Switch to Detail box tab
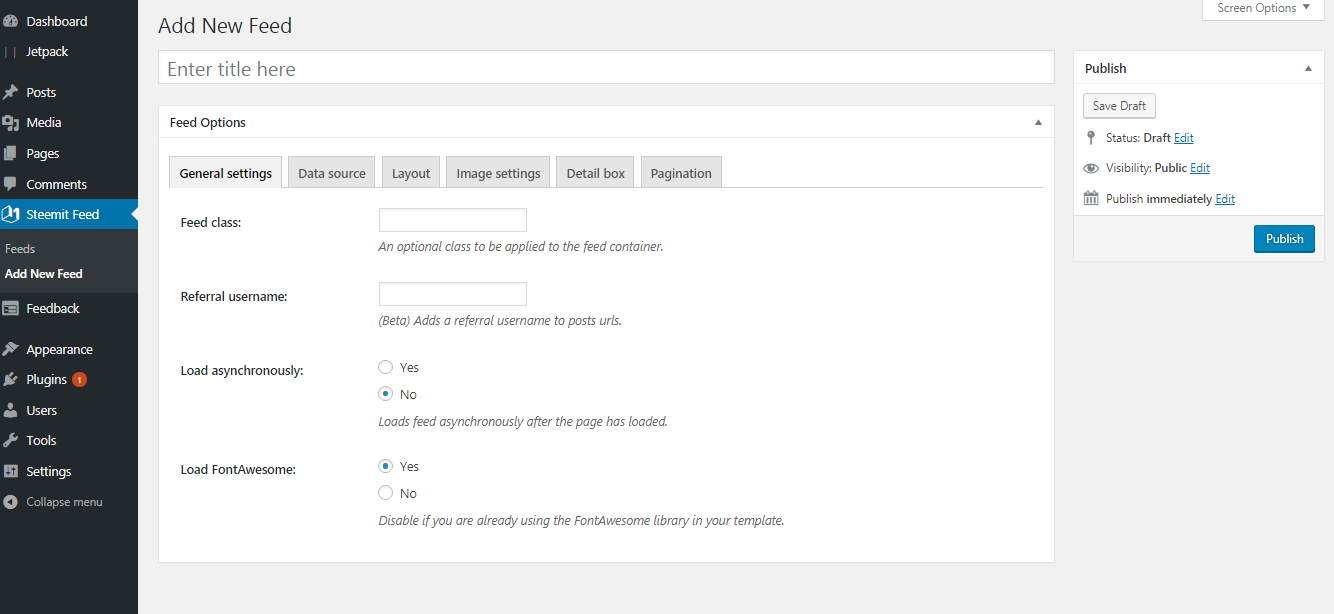 click(595, 172)
